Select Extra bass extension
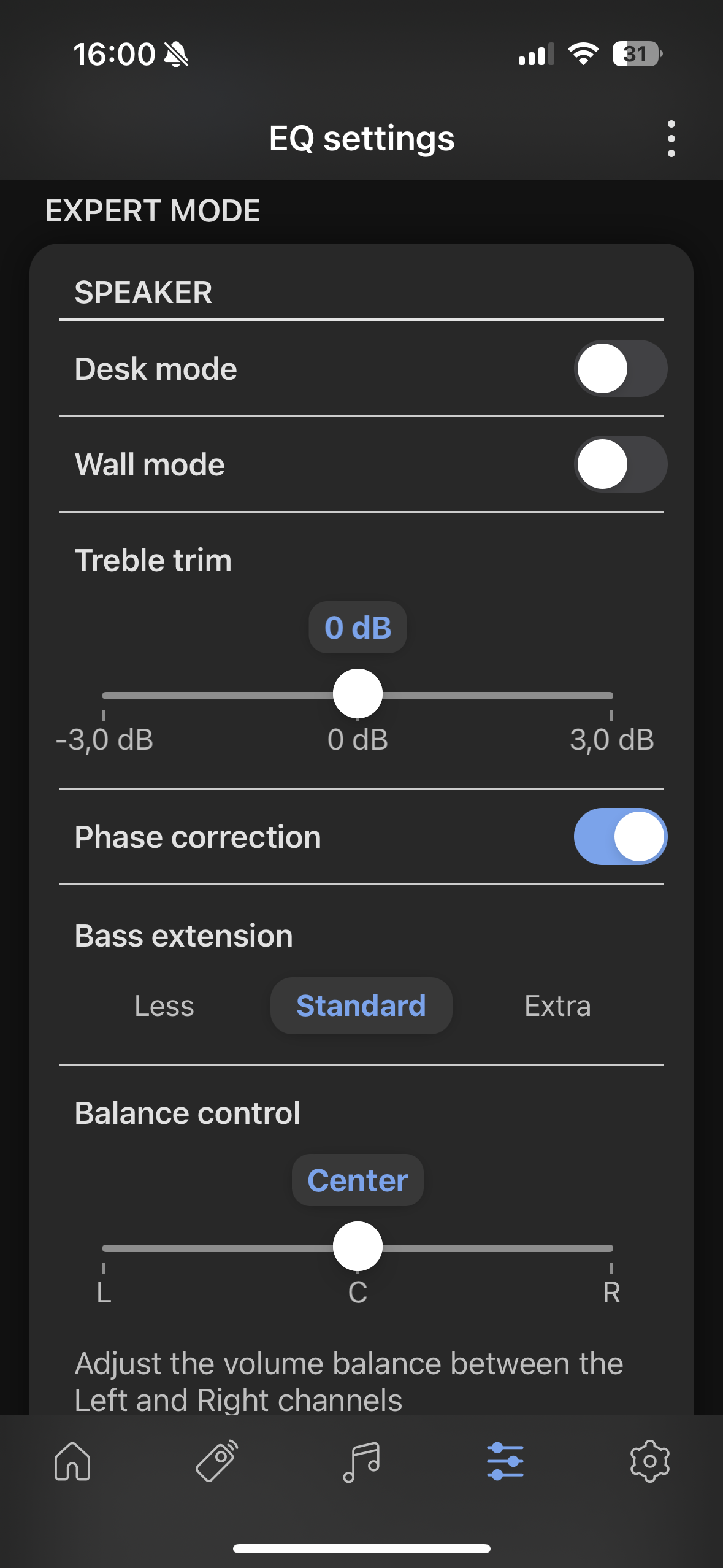Screen dimensions: 723x1568 [557, 1006]
